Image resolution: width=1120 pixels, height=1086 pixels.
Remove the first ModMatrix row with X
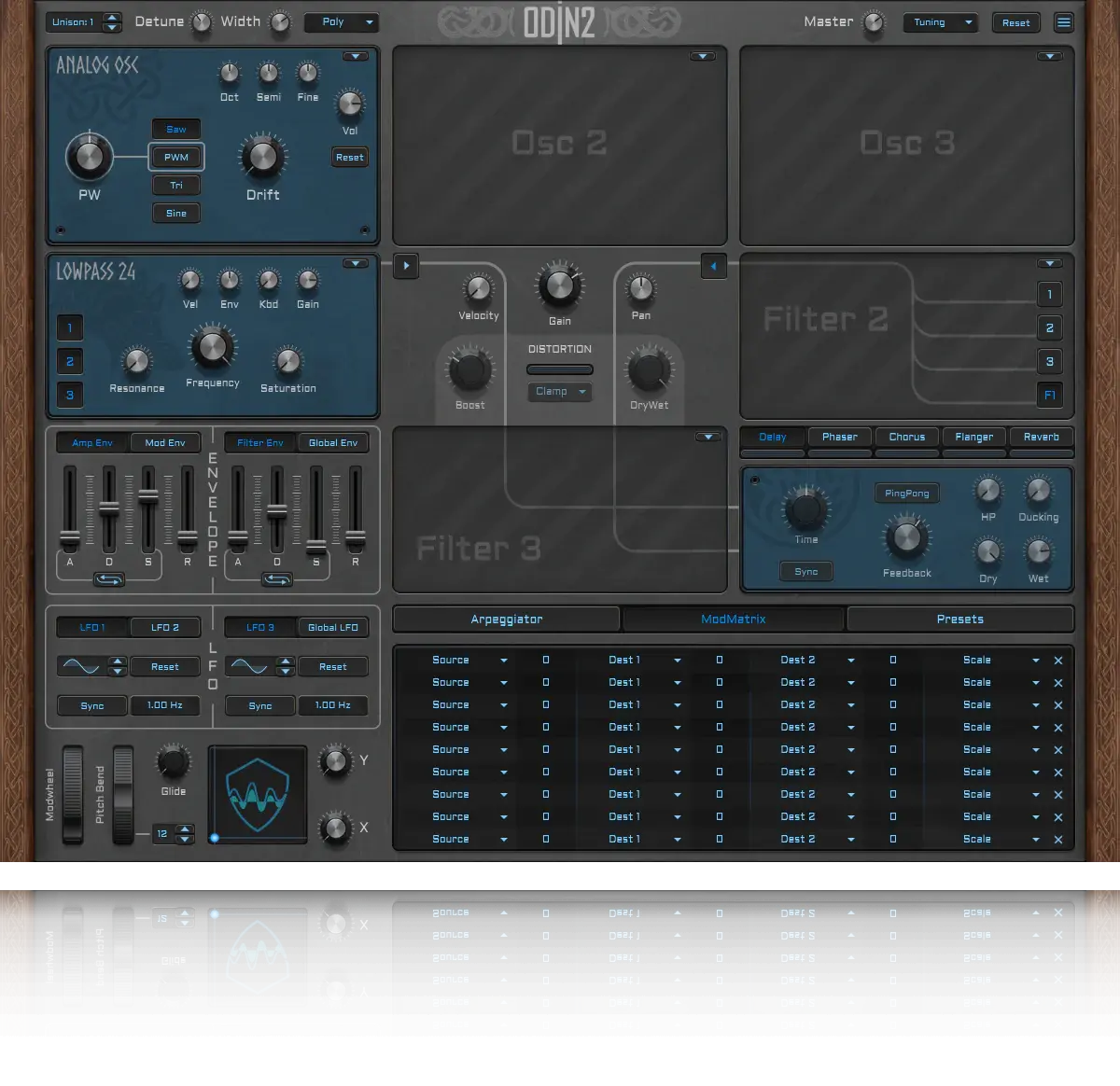[1058, 661]
